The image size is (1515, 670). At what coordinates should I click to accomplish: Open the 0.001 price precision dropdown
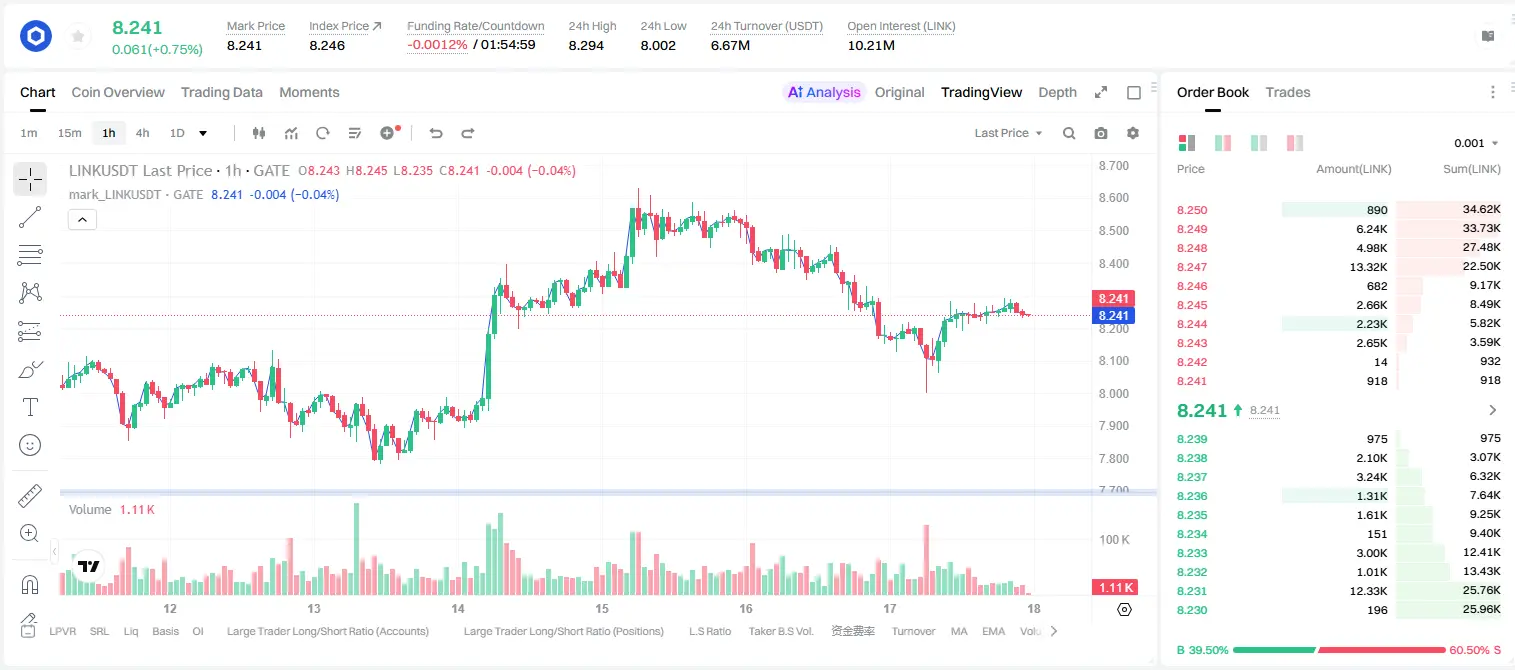coord(1476,143)
